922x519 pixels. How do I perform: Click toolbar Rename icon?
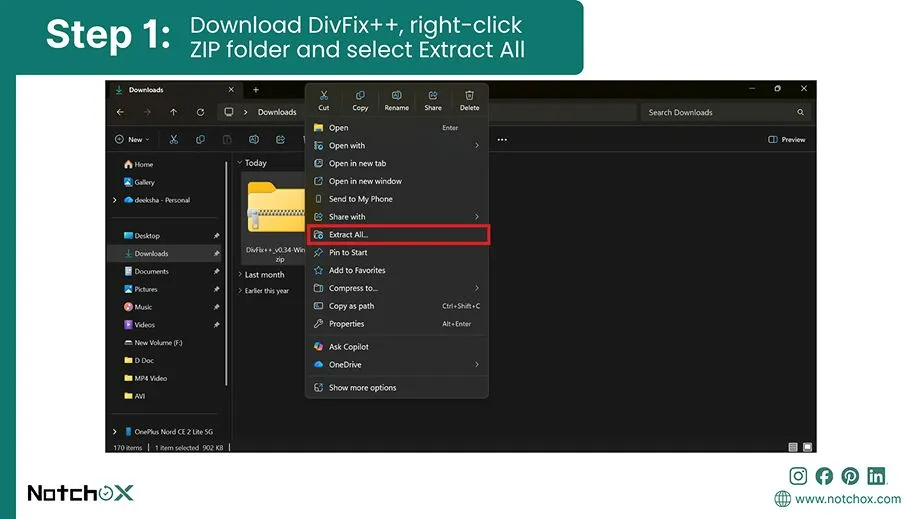coord(253,139)
